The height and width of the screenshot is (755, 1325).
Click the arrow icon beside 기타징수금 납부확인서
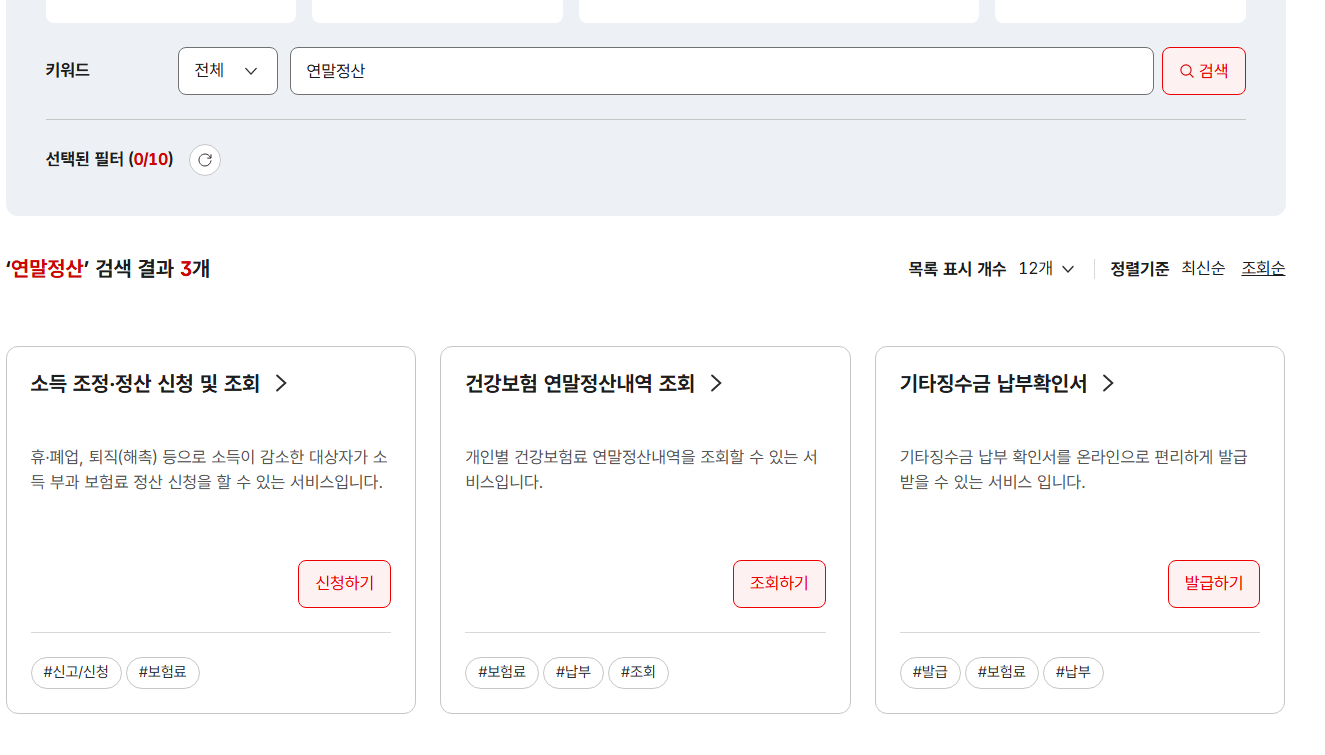(1107, 383)
